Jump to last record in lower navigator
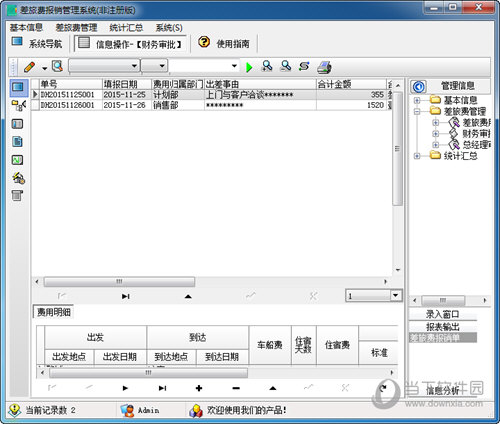Screen dimensions: 500x424 pos(162,388)
